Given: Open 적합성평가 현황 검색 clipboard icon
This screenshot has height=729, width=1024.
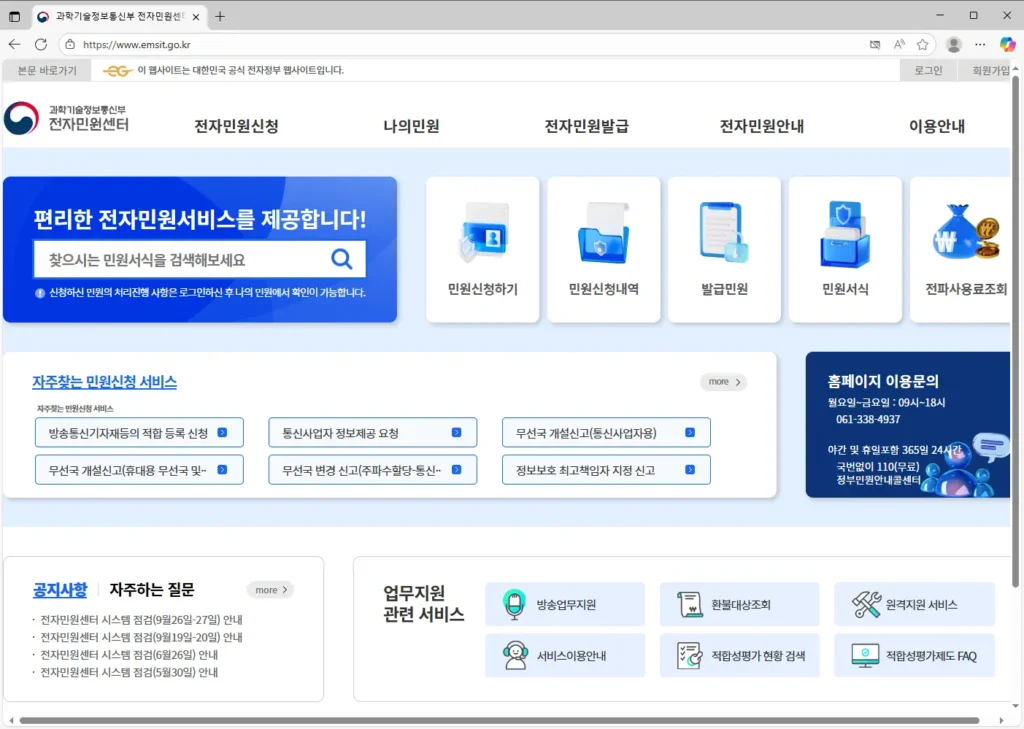Looking at the screenshot, I should pos(689,655).
